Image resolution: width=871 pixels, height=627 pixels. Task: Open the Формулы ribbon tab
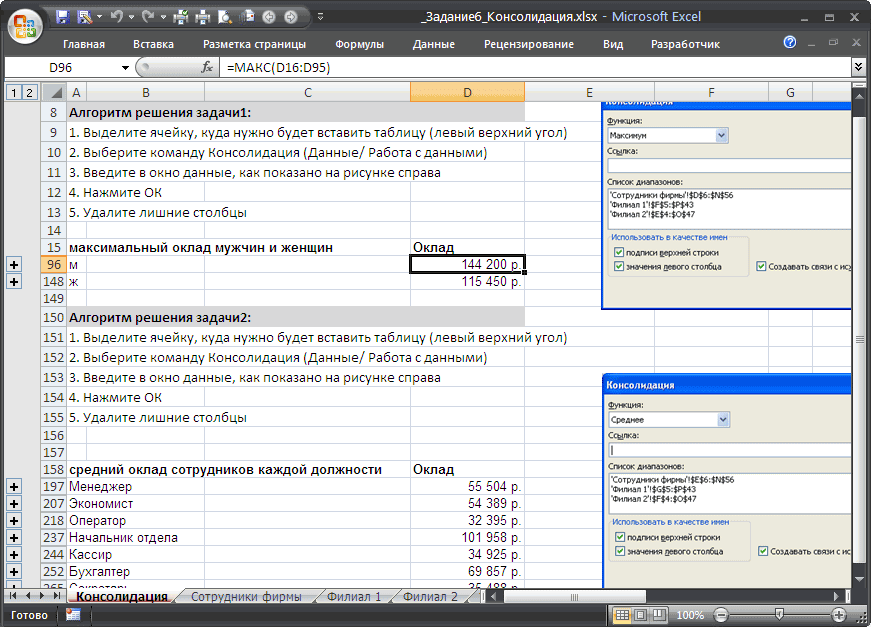[x=359, y=44]
